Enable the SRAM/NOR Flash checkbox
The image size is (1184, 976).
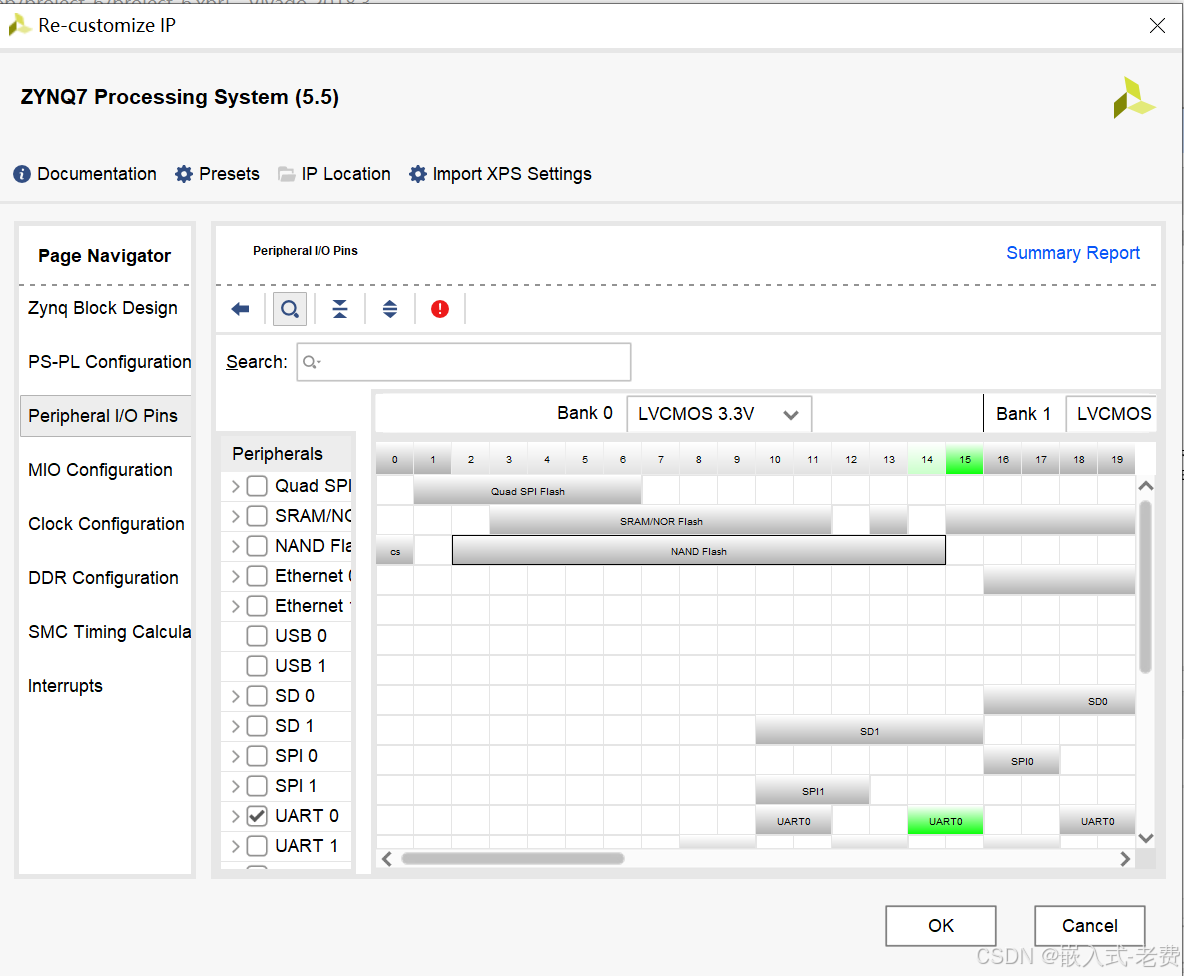[257, 516]
